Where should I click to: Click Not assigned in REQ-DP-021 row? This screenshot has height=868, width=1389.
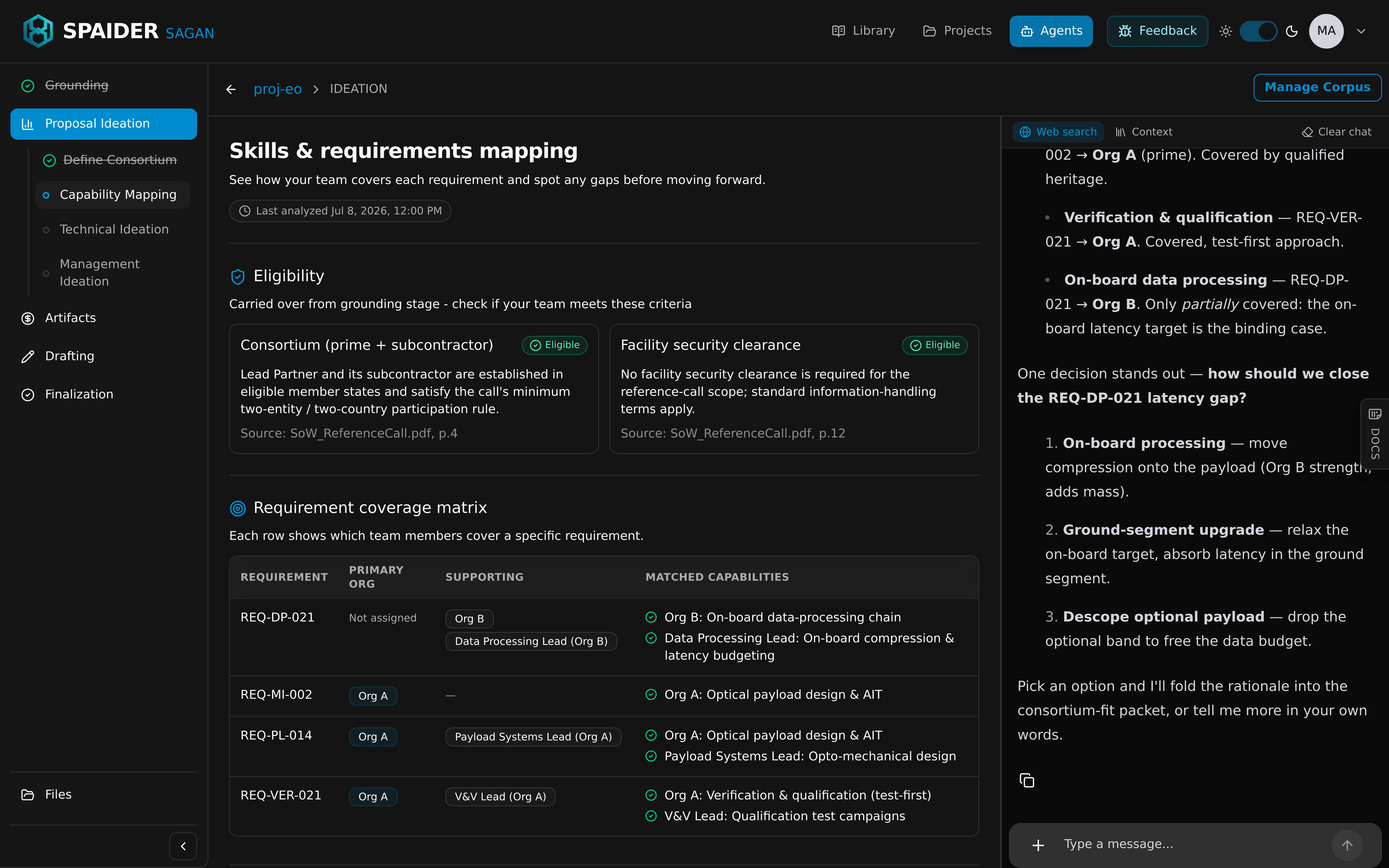(x=383, y=618)
